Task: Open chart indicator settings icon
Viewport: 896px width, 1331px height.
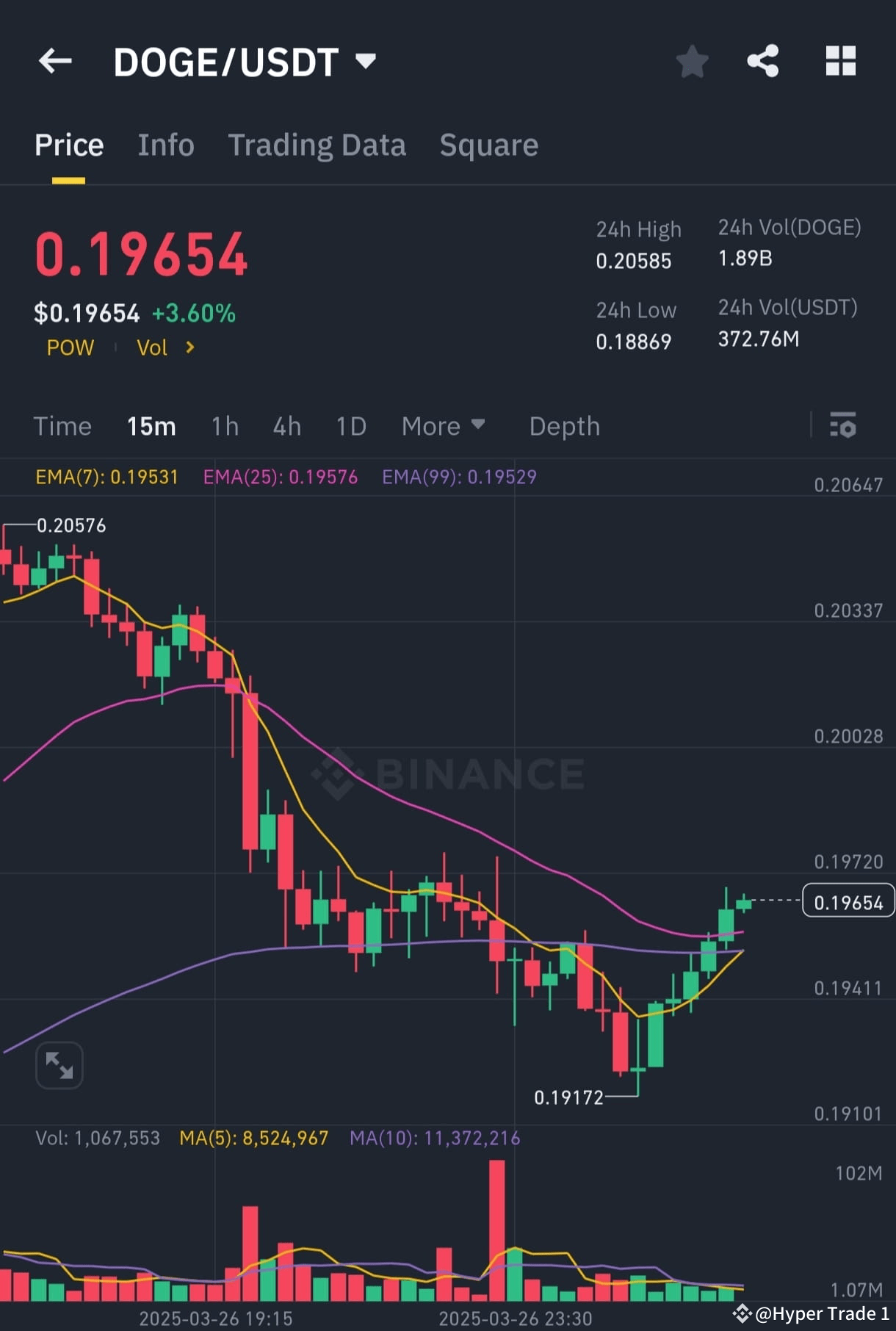Action: click(x=843, y=426)
